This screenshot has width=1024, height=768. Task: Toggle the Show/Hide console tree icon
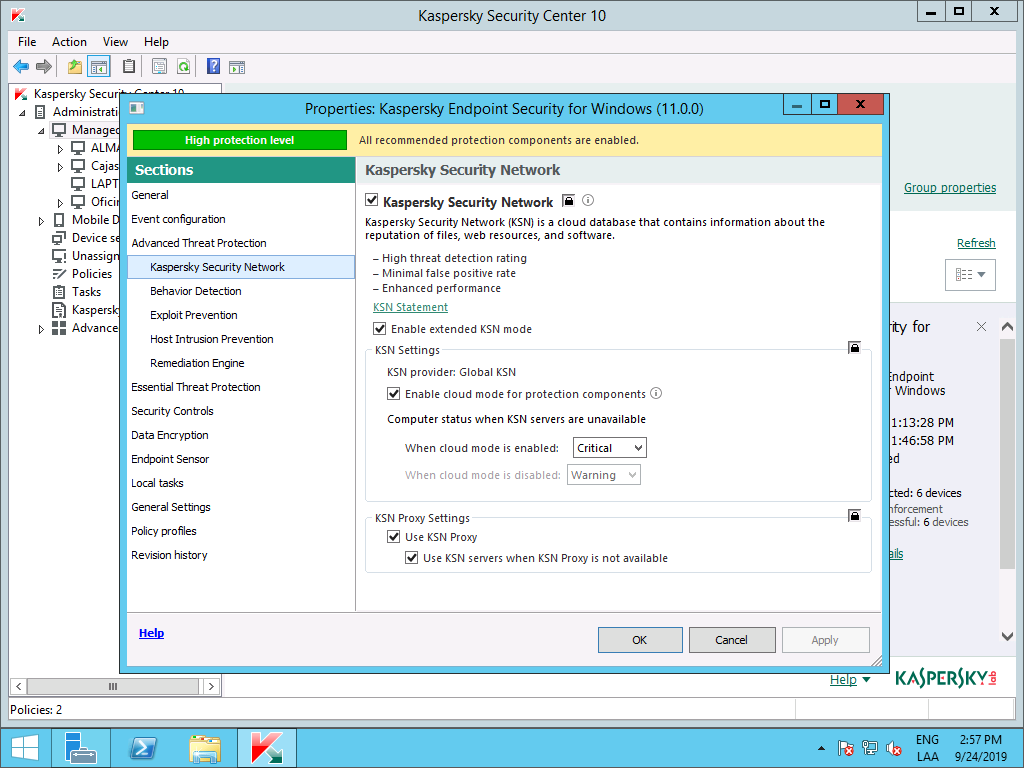point(99,66)
